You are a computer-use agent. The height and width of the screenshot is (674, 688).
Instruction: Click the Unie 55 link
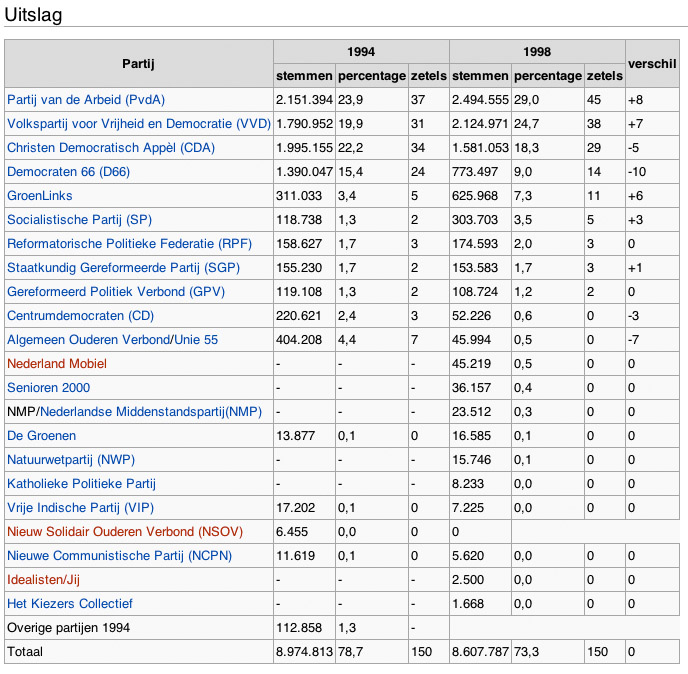click(x=195, y=340)
